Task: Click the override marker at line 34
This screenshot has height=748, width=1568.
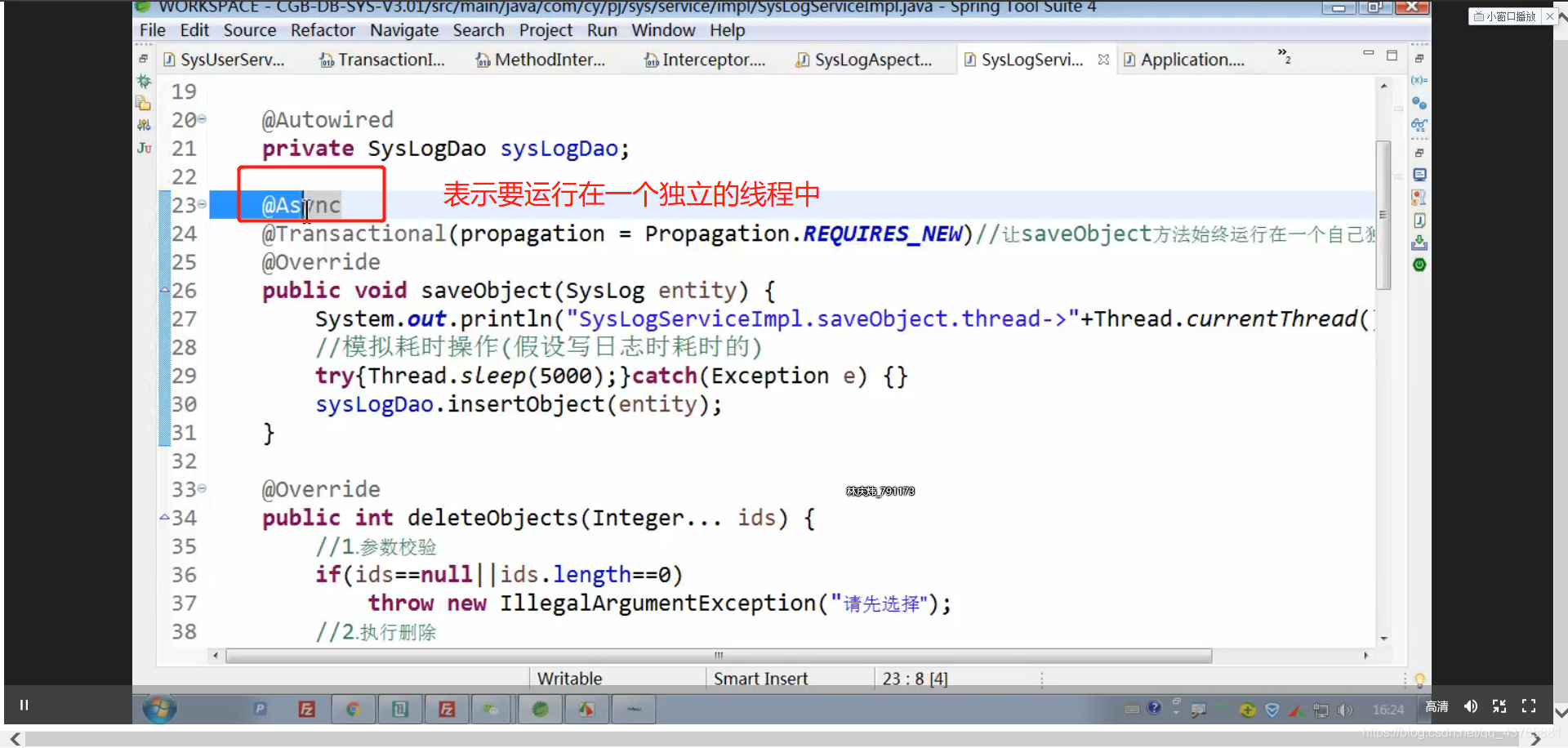Action: pyautogui.click(x=164, y=517)
